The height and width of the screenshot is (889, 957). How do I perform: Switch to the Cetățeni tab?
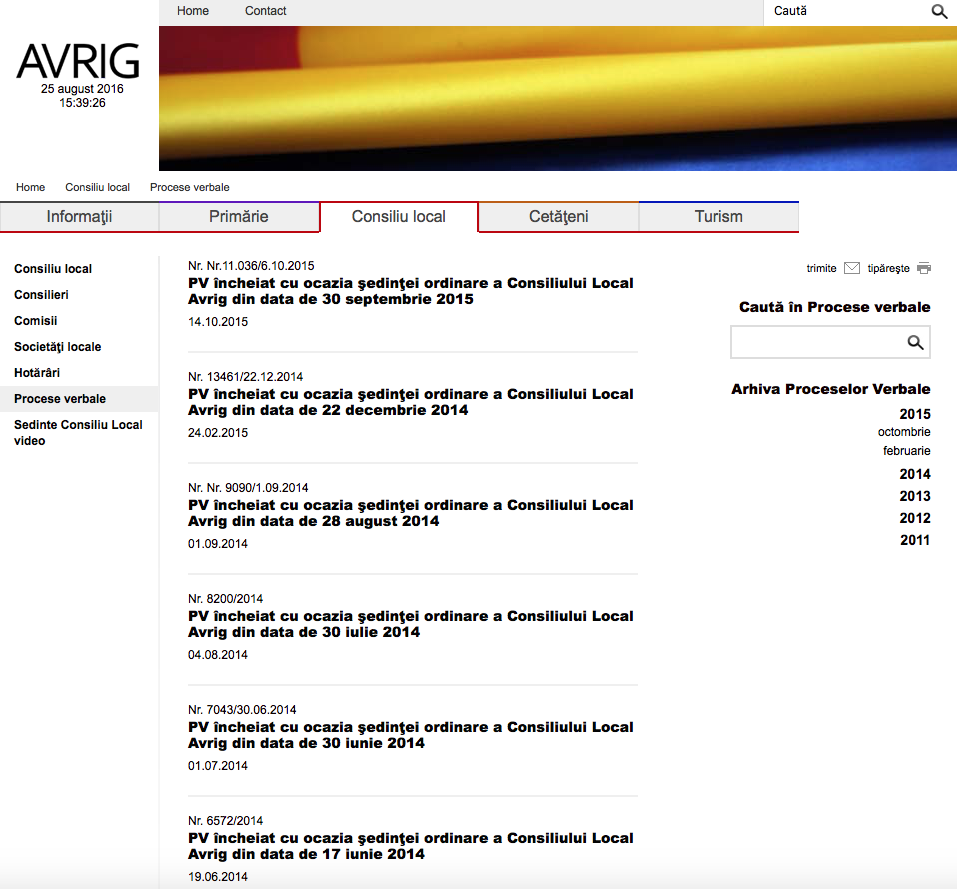click(x=558, y=217)
